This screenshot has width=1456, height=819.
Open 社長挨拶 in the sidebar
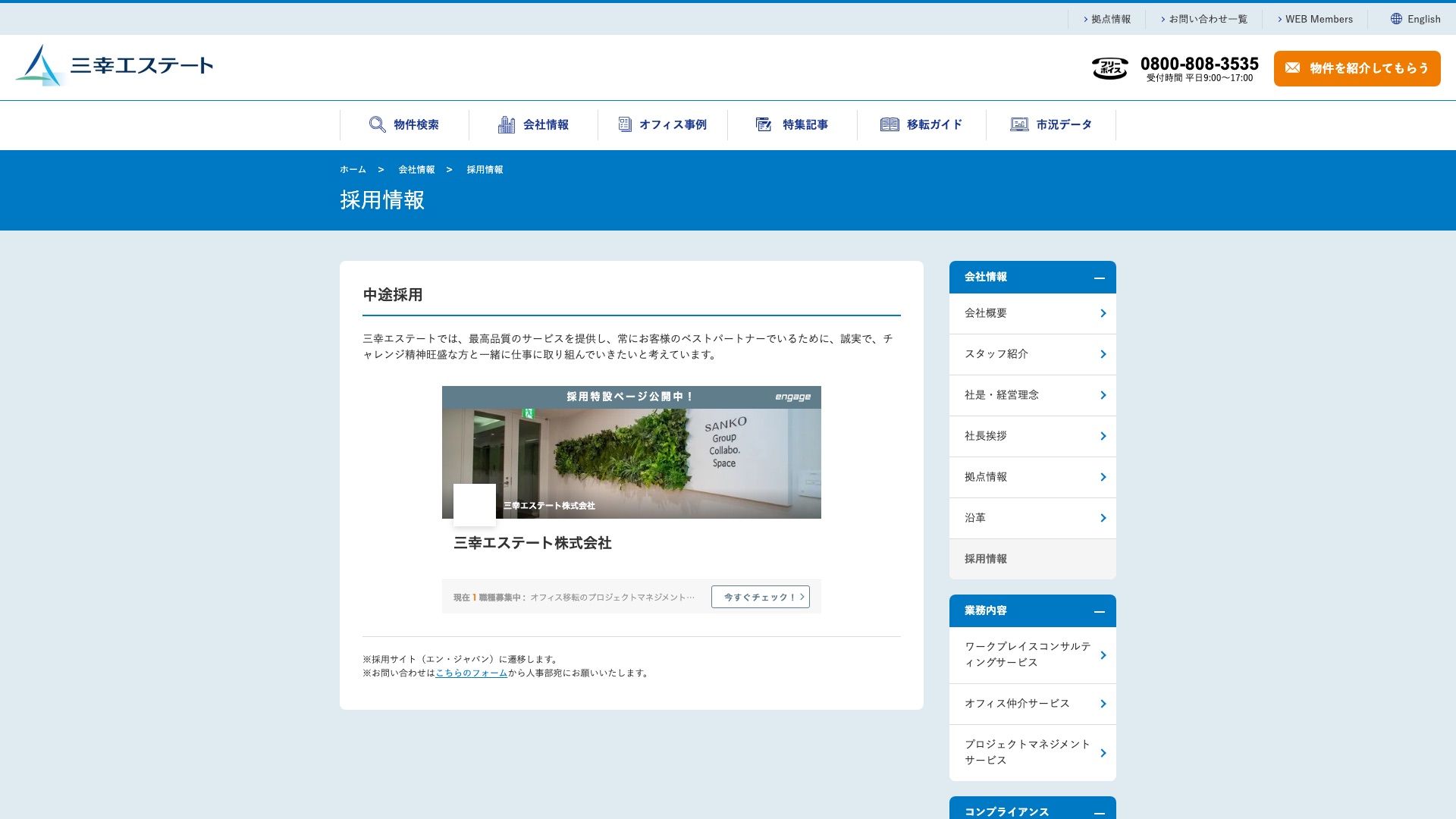coord(1032,436)
